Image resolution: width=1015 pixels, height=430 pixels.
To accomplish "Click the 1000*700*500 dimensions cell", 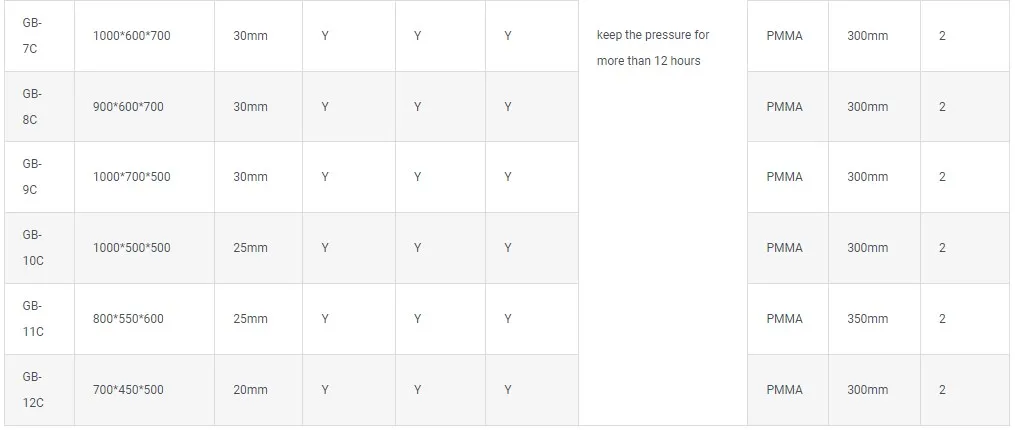I will 131,177.
